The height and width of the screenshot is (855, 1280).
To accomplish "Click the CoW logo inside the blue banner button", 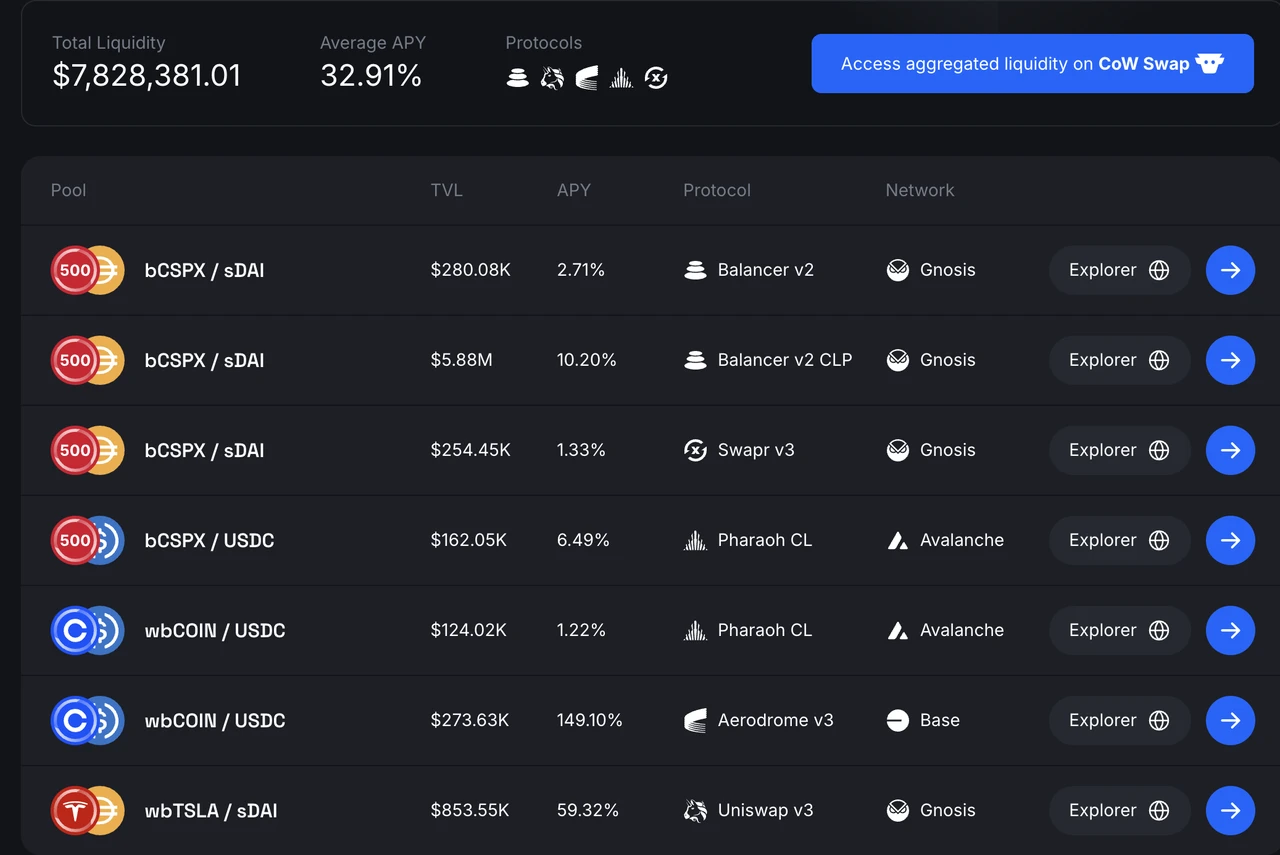I will pos(1209,63).
